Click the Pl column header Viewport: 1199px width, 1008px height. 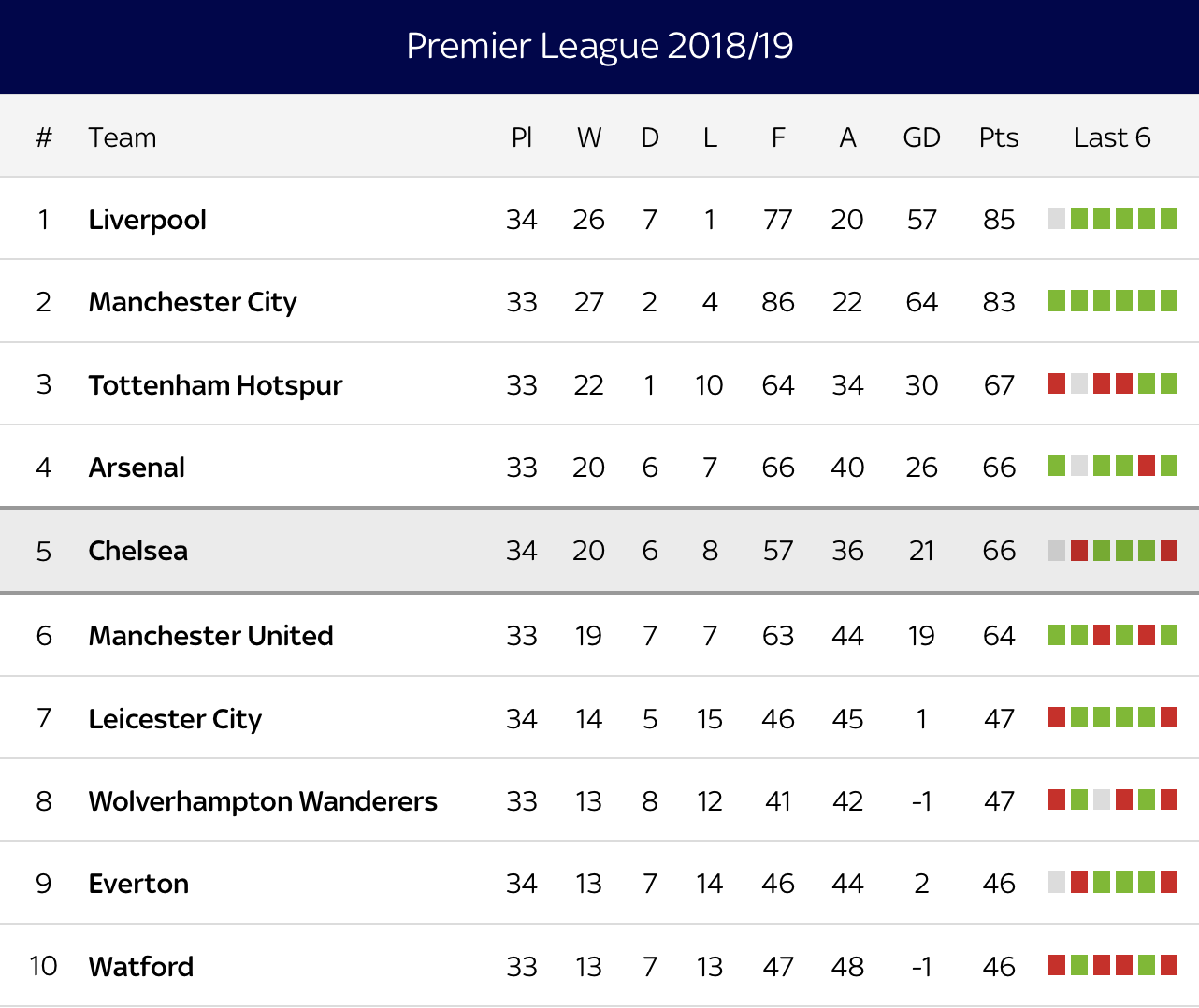521,137
